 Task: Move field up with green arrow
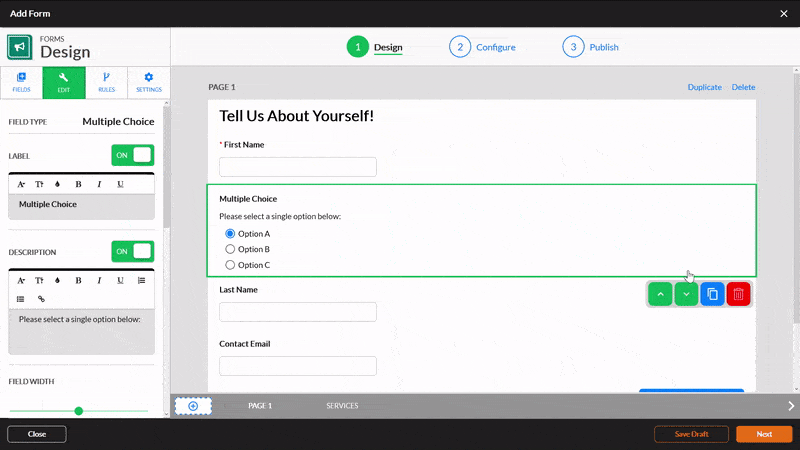[x=660, y=294]
